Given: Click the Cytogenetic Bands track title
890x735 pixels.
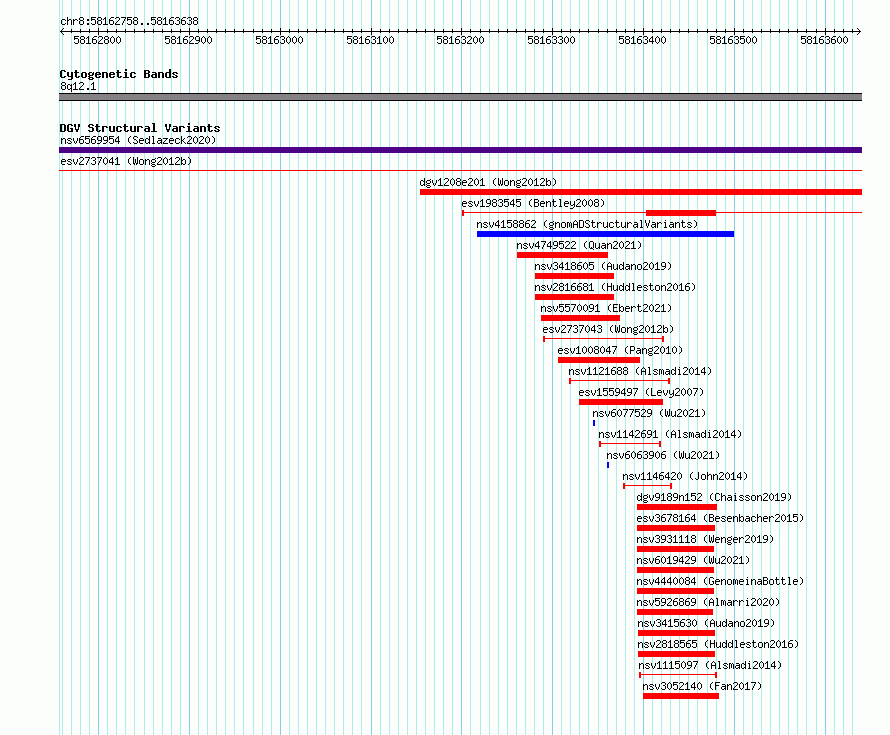Looking at the screenshot, I should tap(119, 74).
